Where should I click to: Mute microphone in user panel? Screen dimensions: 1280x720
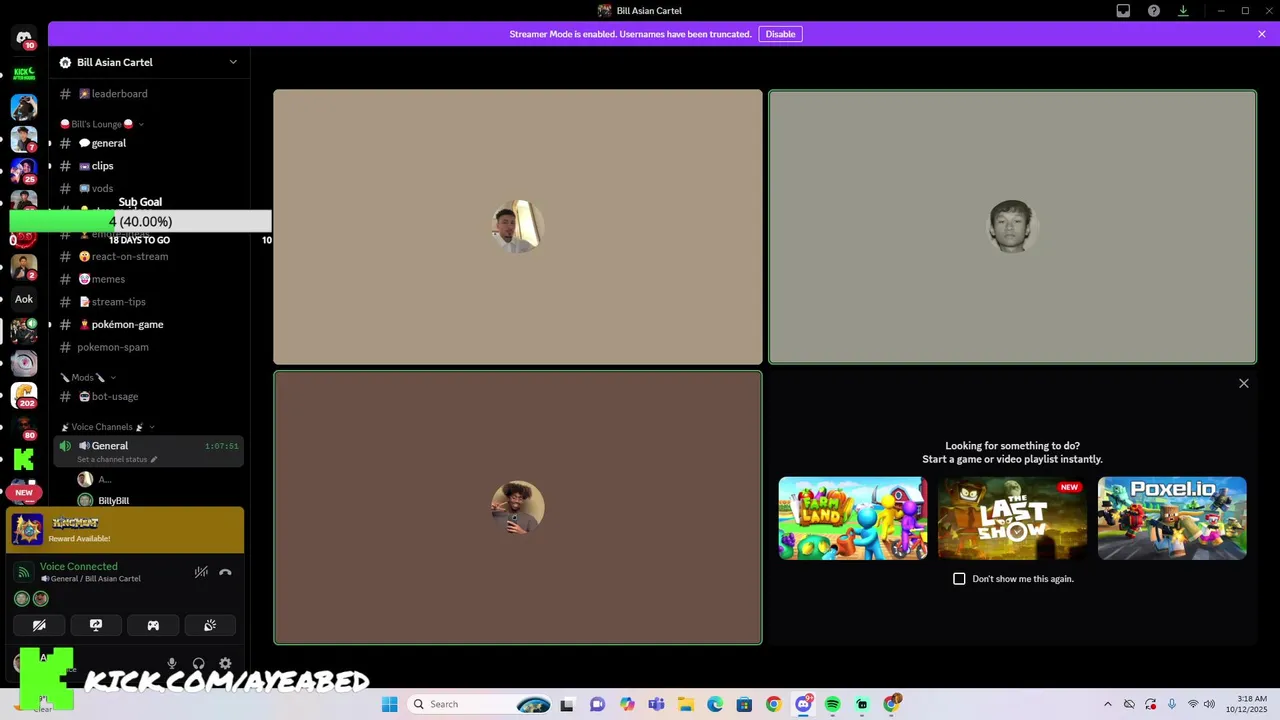[172, 664]
